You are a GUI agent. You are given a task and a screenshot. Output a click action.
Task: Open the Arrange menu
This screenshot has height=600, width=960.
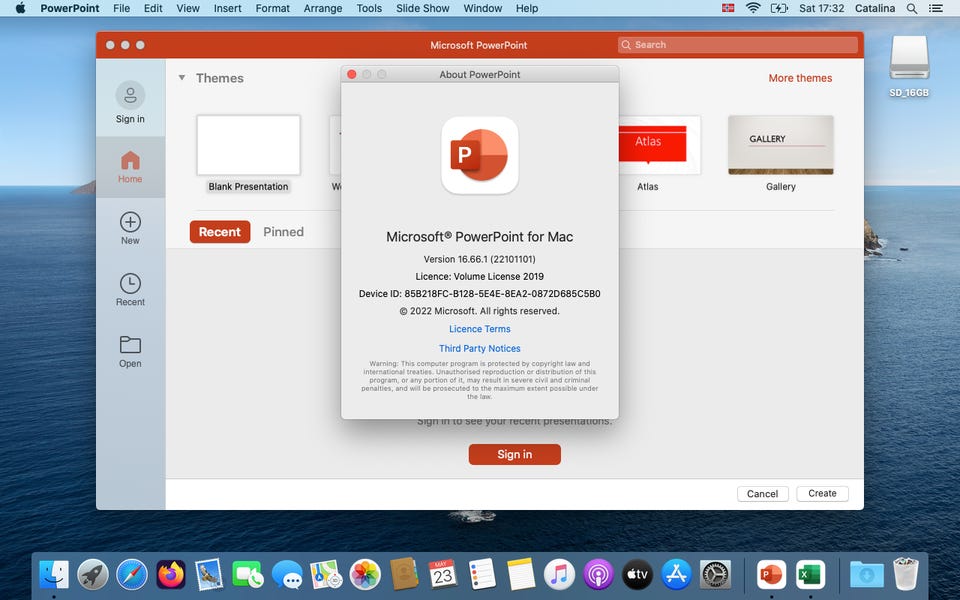point(323,8)
